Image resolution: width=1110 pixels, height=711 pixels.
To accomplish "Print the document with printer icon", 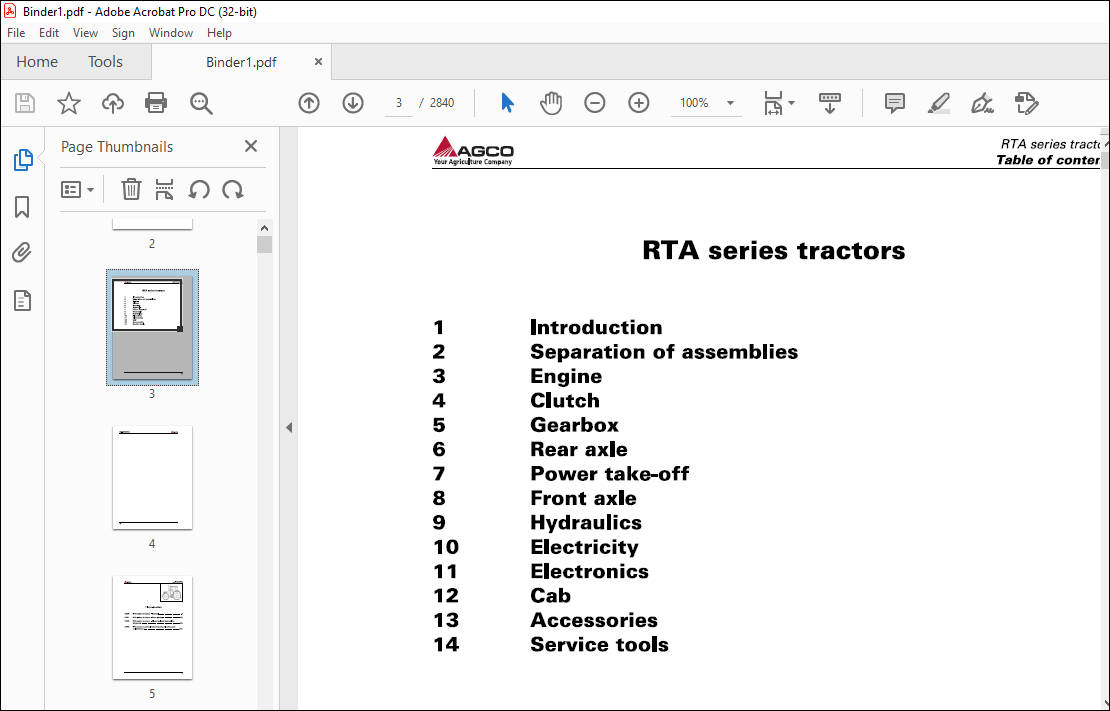I will click(156, 103).
